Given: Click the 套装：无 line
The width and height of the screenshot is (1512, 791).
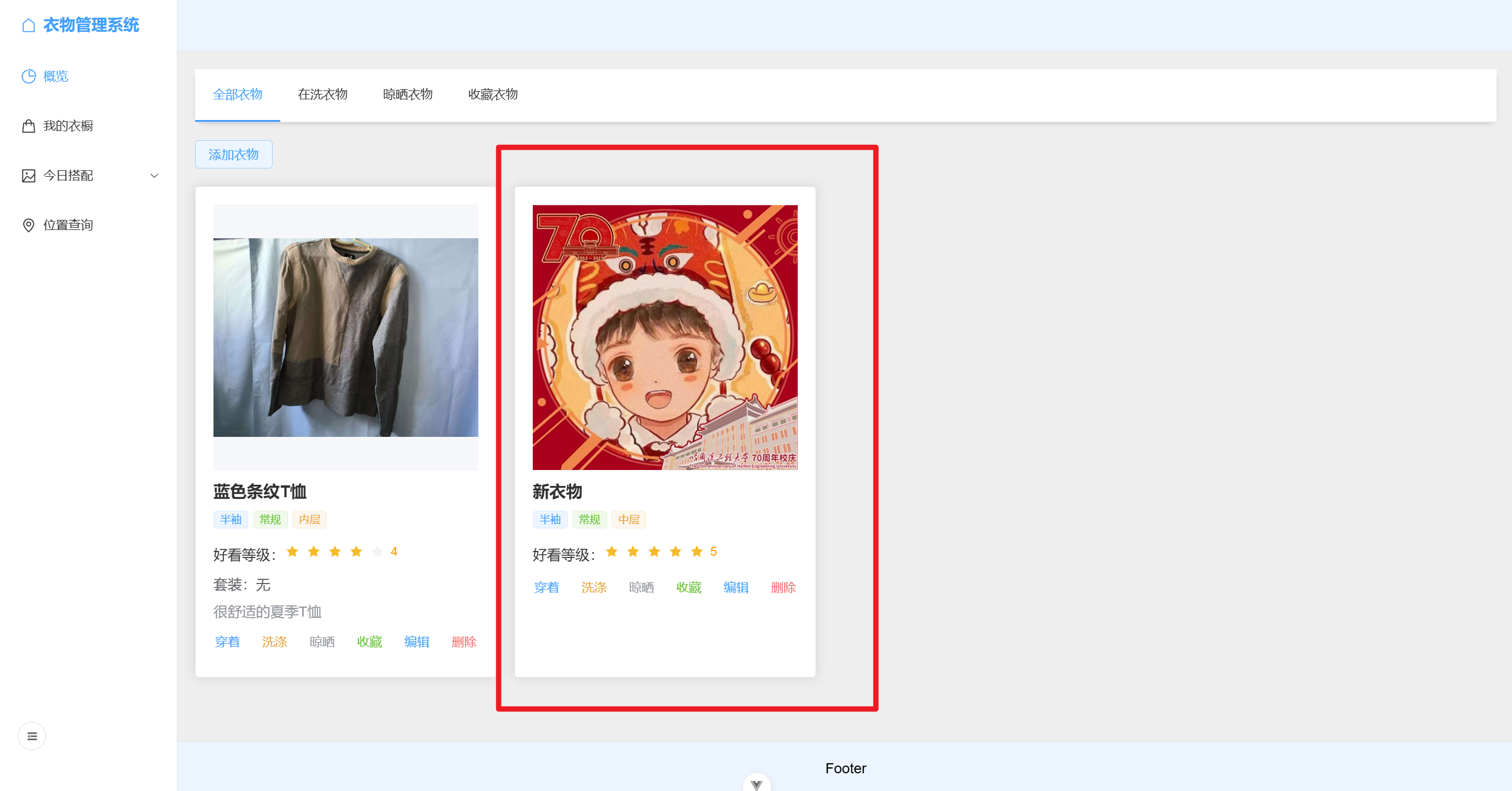Looking at the screenshot, I should click(242, 585).
